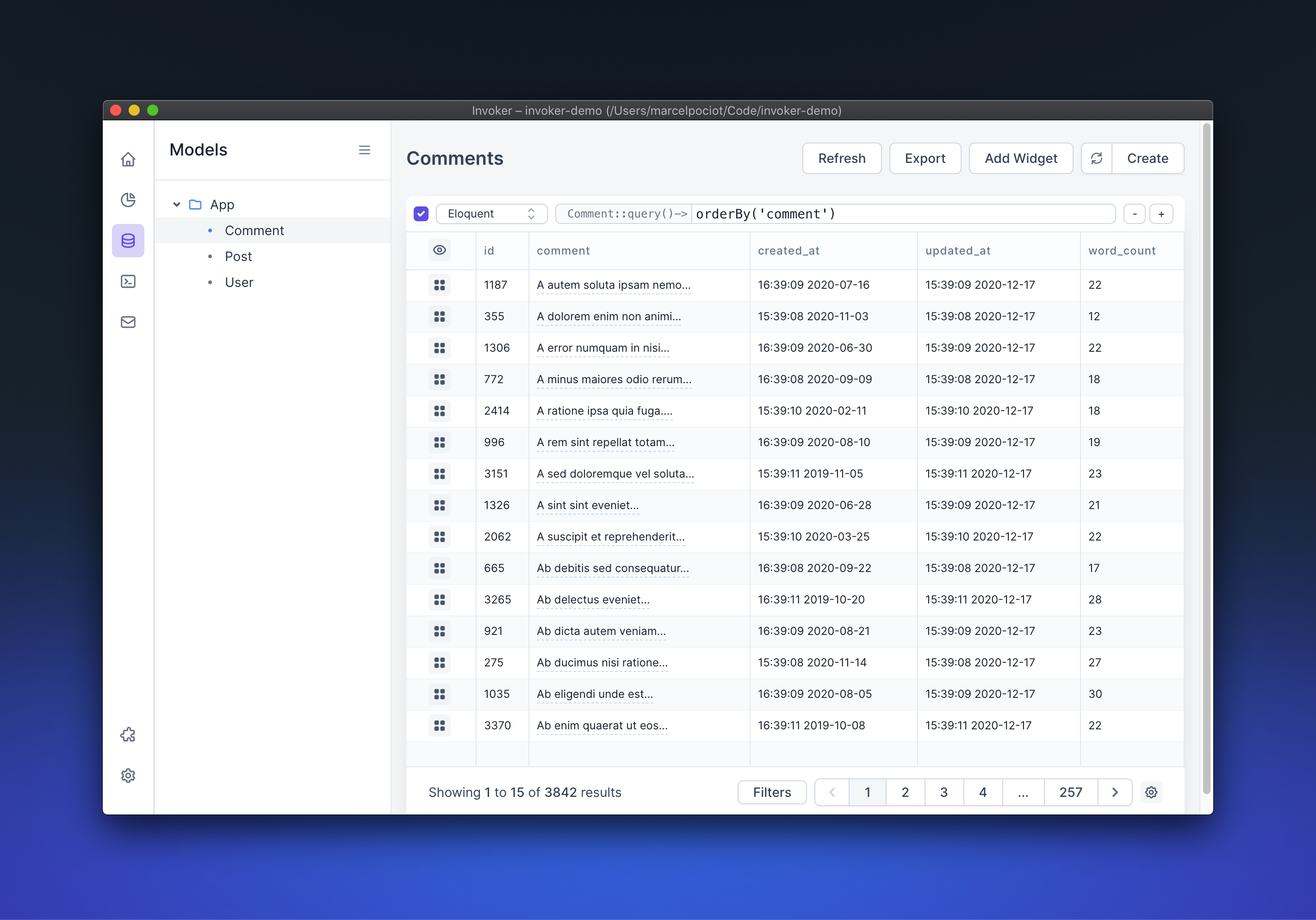This screenshot has width=1316, height=920.
Task: Remove query row with minus button
Action: click(1134, 214)
